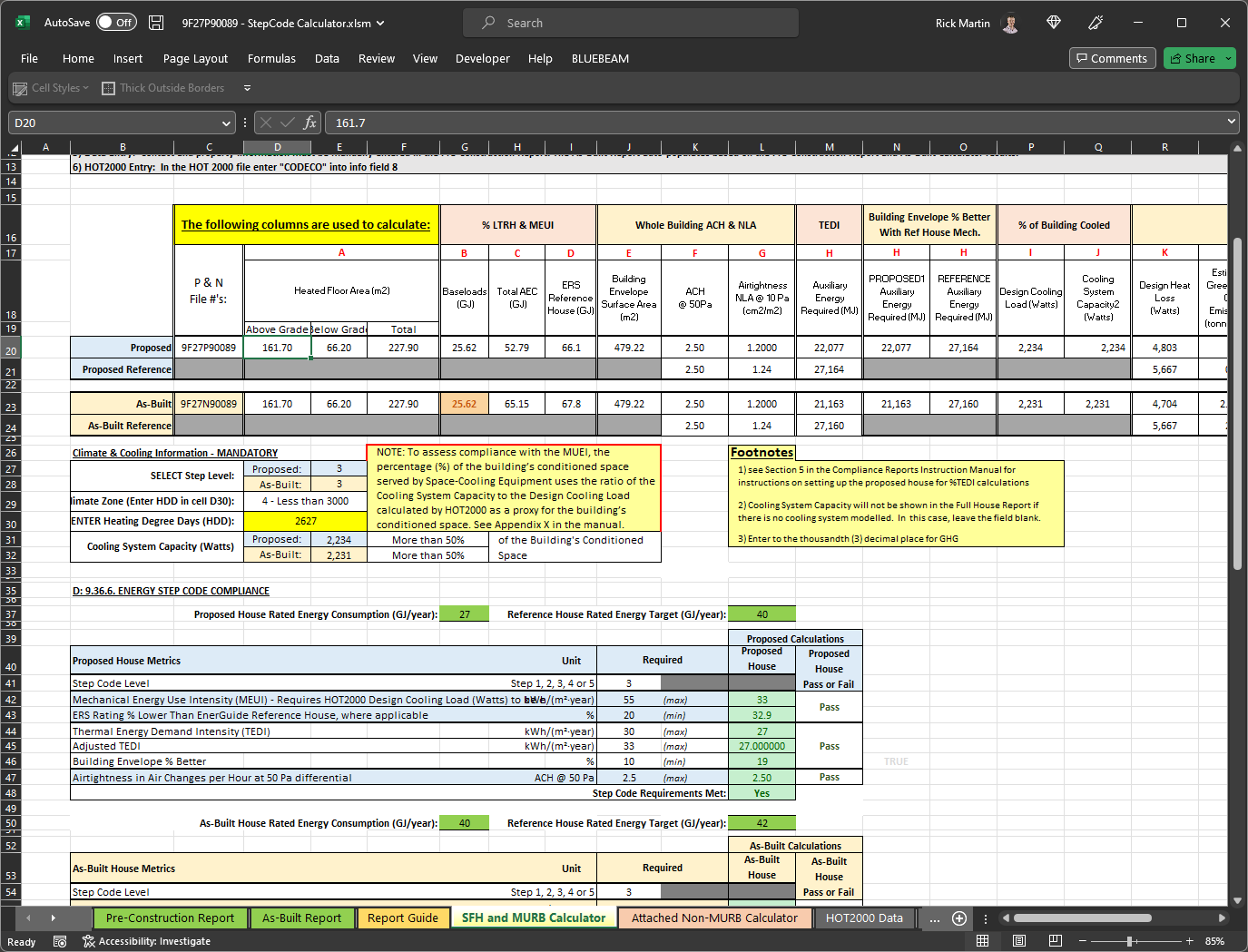
Task: Click the Climate Zone cell '4 - Less than 3000'
Action: click(x=305, y=501)
